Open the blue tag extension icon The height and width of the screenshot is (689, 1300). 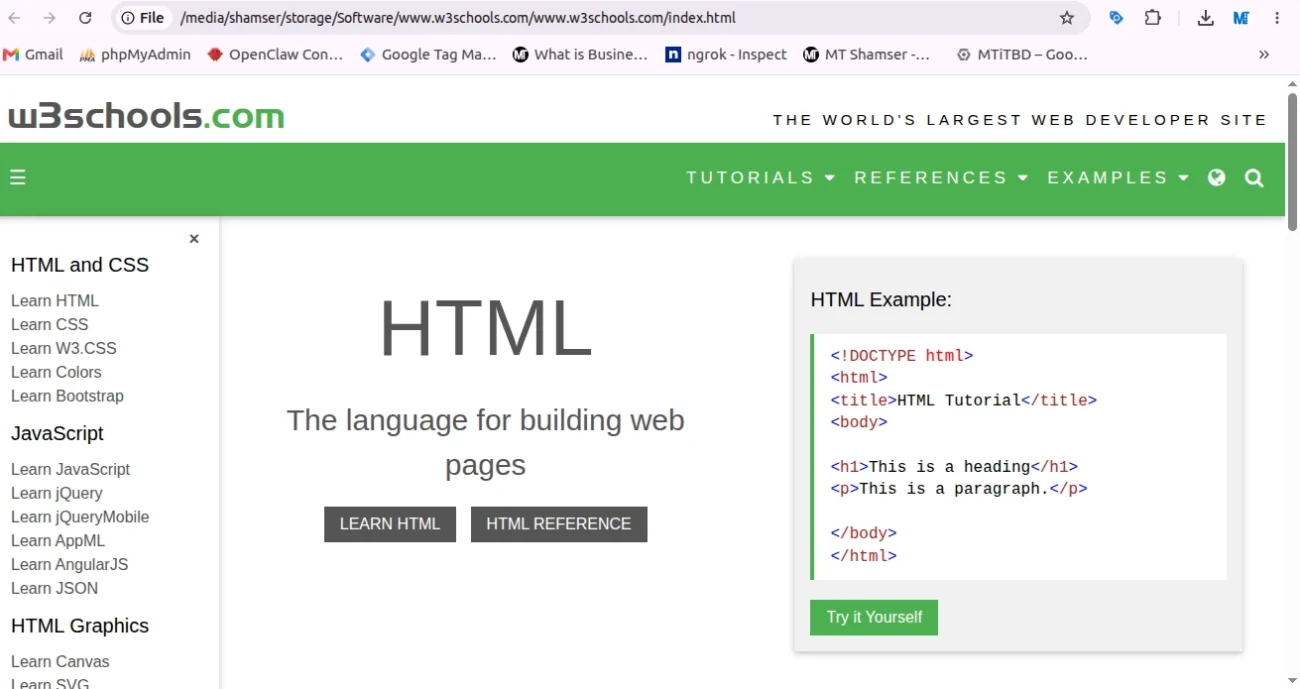point(1117,18)
